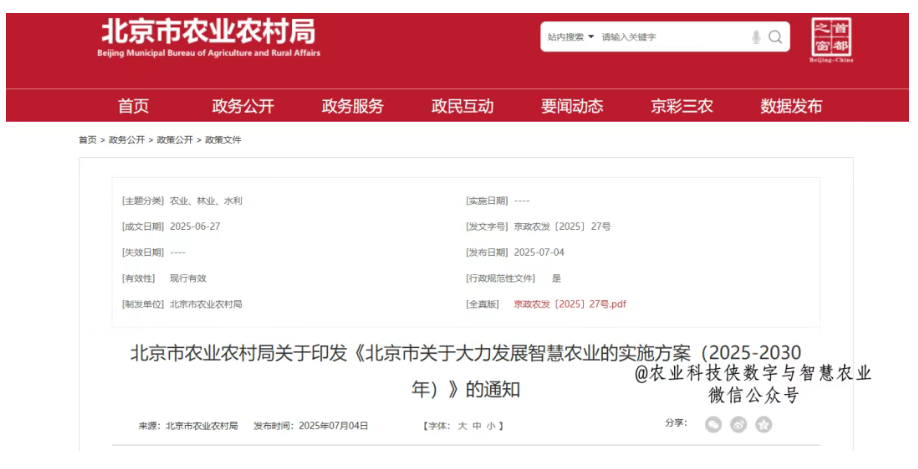Click the 政策文件 breadcrumb link
This screenshot has height=469, width=918.
(223, 140)
